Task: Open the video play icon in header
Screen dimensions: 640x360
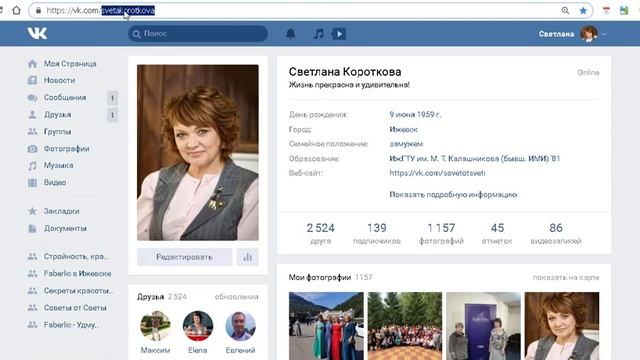Action: coord(339,33)
